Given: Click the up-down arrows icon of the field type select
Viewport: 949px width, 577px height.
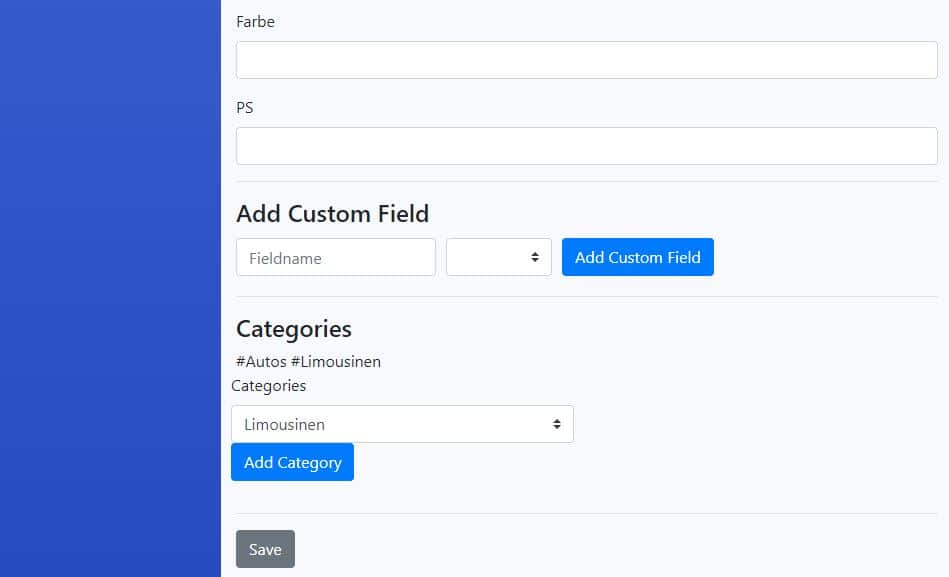Looking at the screenshot, I should 535,257.
